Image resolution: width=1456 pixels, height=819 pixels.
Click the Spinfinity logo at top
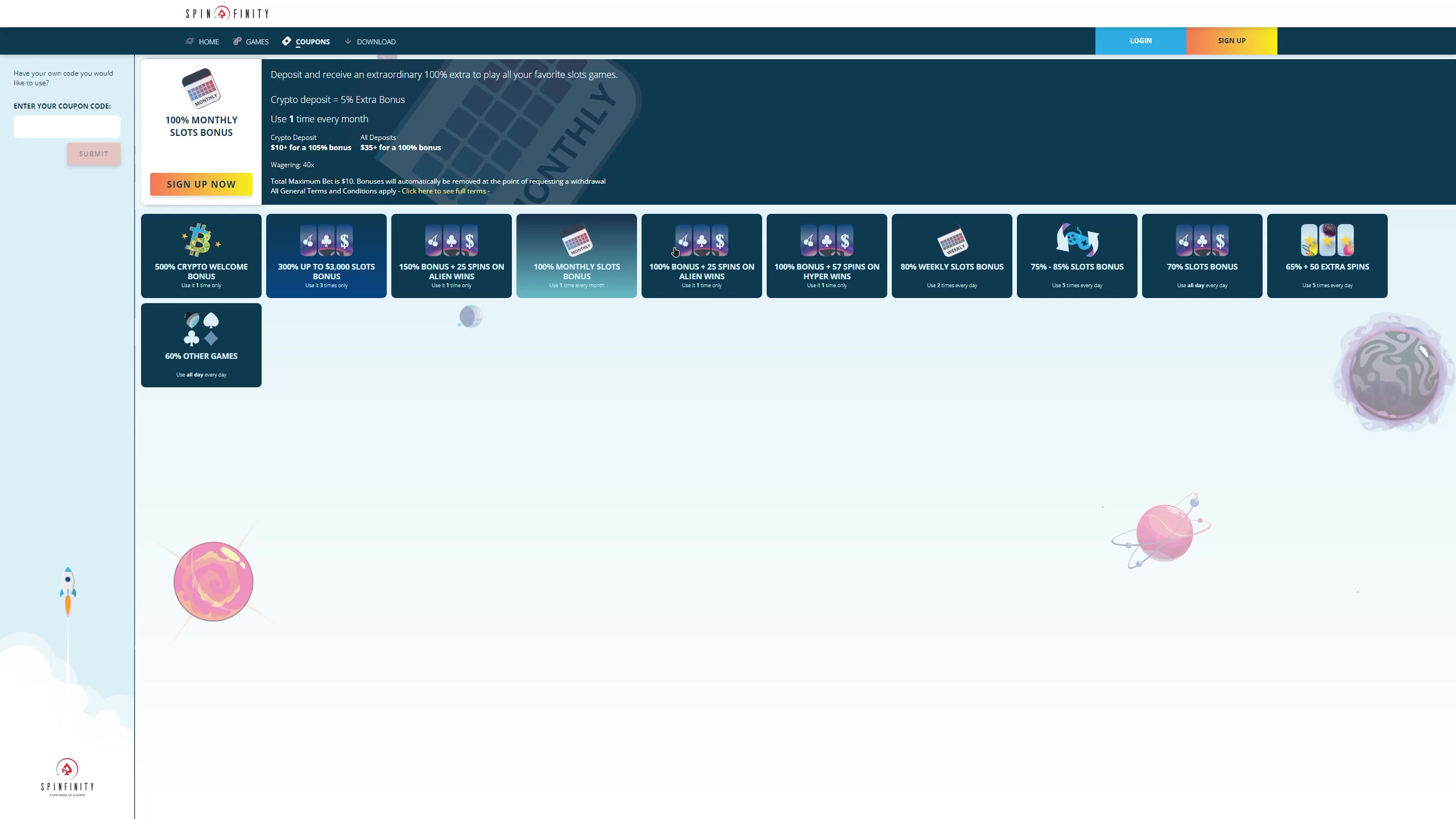[227, 13]
